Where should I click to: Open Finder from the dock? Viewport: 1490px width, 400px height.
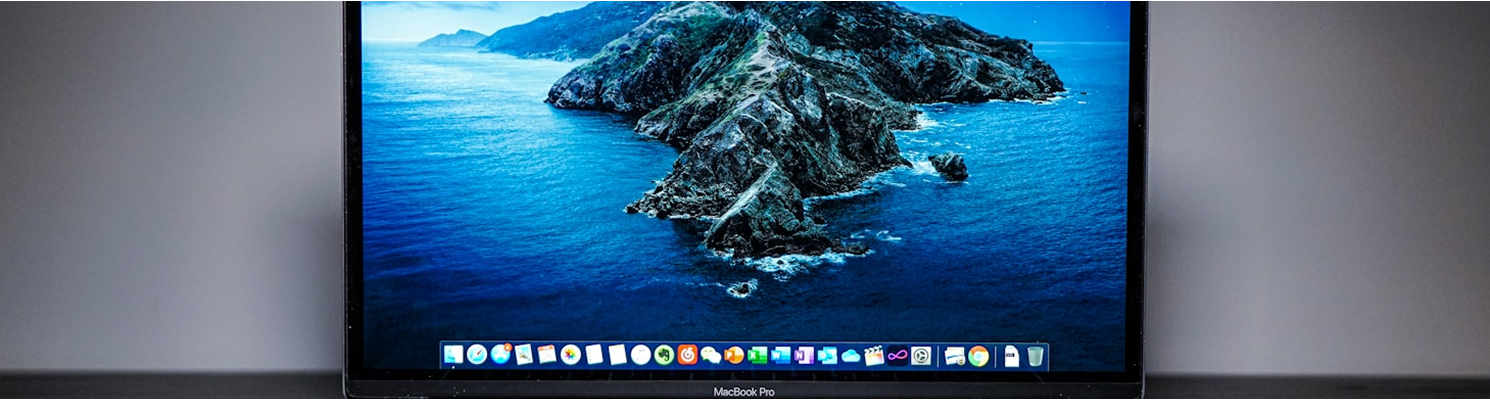453,355
